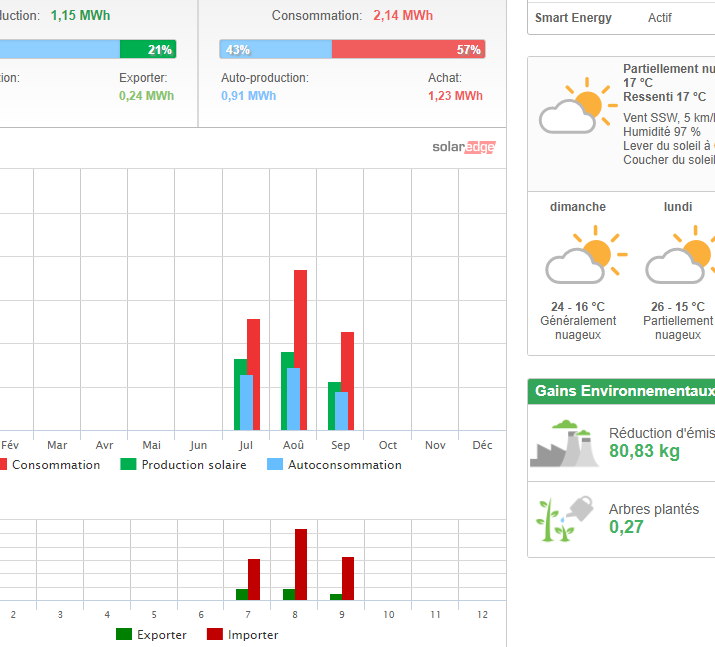Screen dimensions: 715x647
Task: Click the Mai month axis label
Action: click(151, 445)
